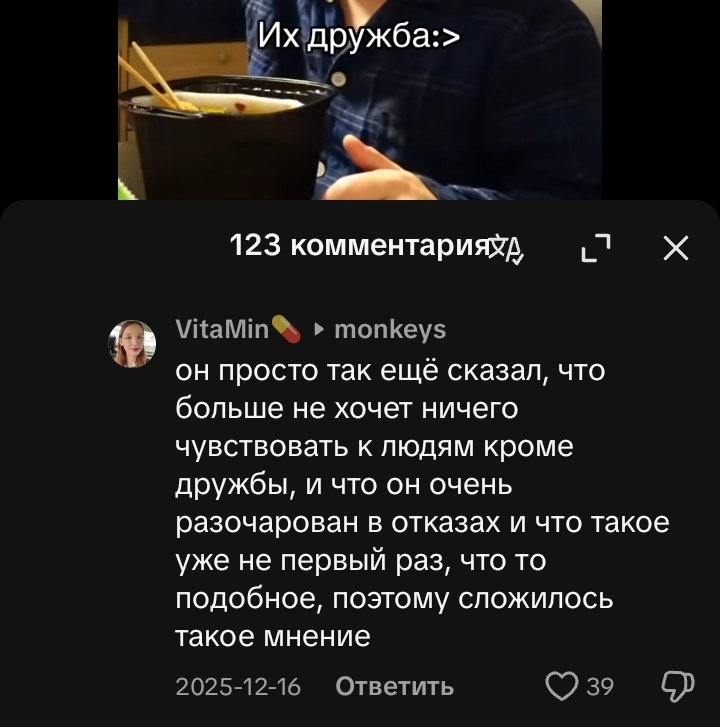Expand the comments panel to full screen
The height and width of the screenshot is (727, 720).
pos(596,248)
